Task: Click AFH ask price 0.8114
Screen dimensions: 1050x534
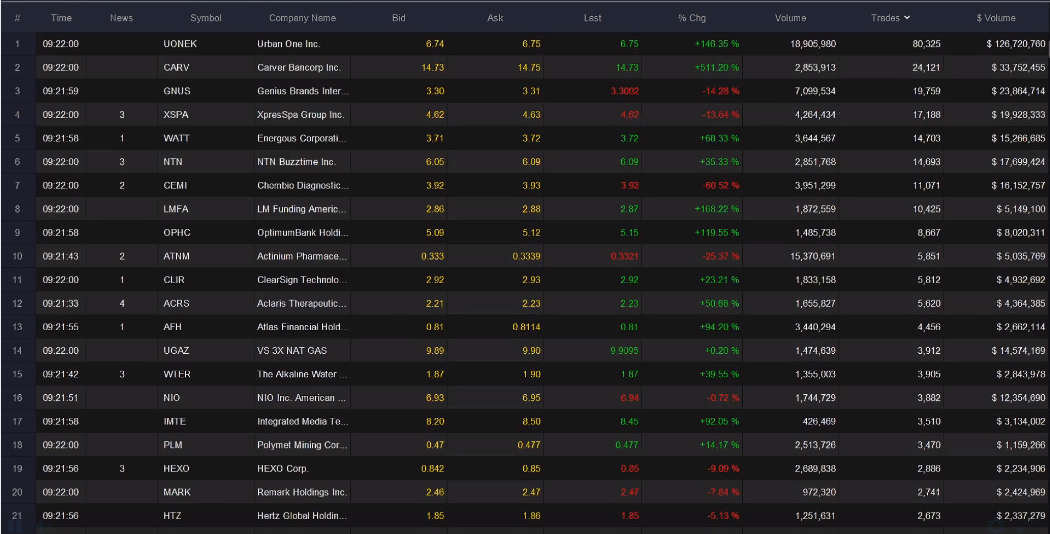Action: (526, 327)
